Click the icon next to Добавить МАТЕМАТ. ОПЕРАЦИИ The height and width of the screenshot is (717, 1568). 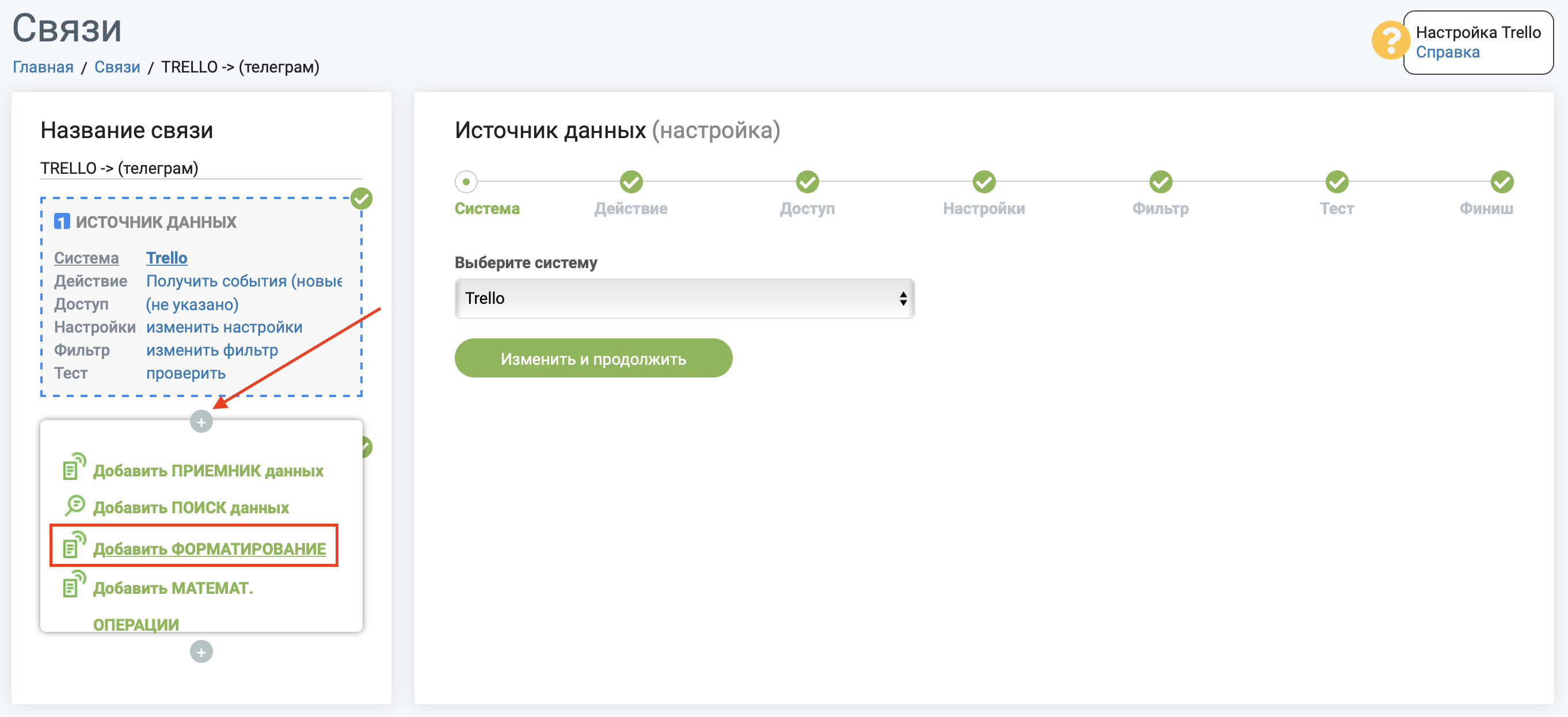coord(74,584)
